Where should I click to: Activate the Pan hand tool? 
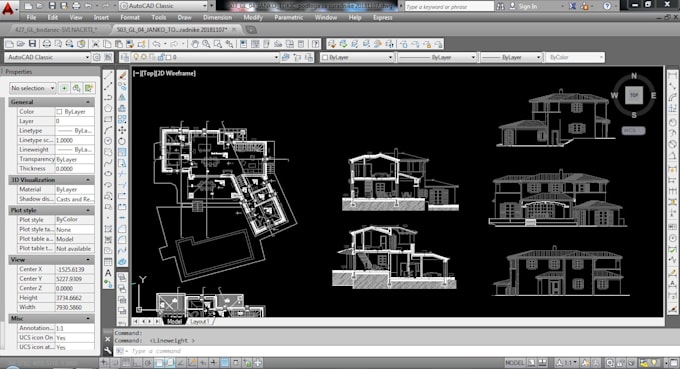195,44
